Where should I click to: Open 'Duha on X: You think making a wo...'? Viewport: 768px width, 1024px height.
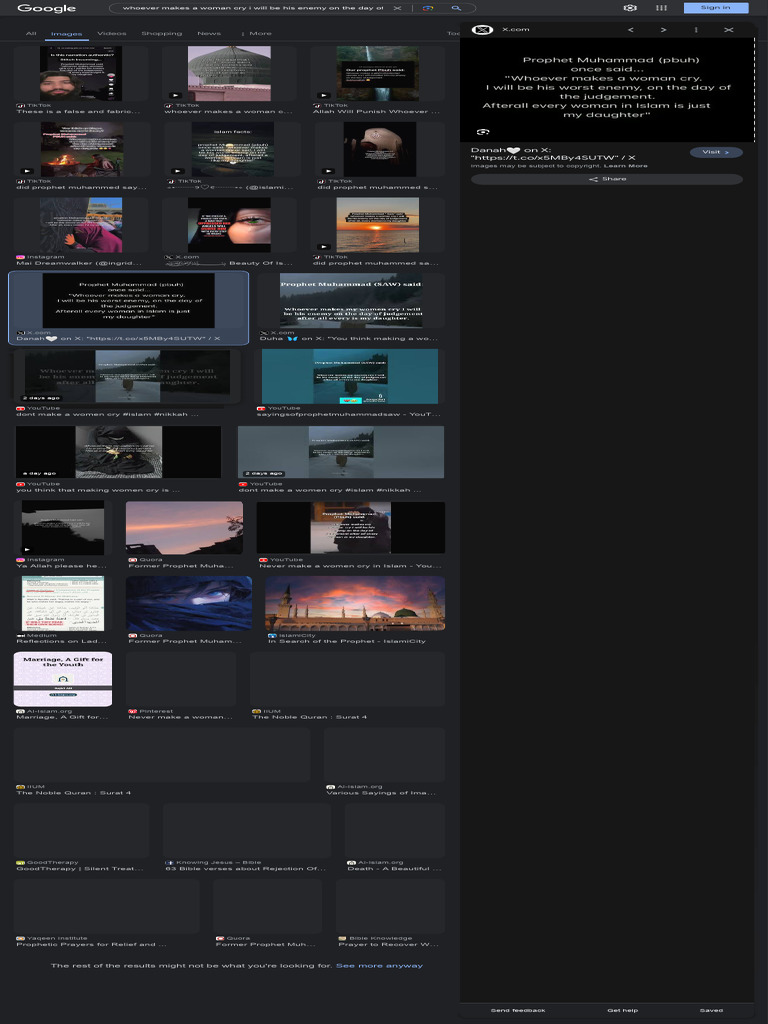[351, 307]
